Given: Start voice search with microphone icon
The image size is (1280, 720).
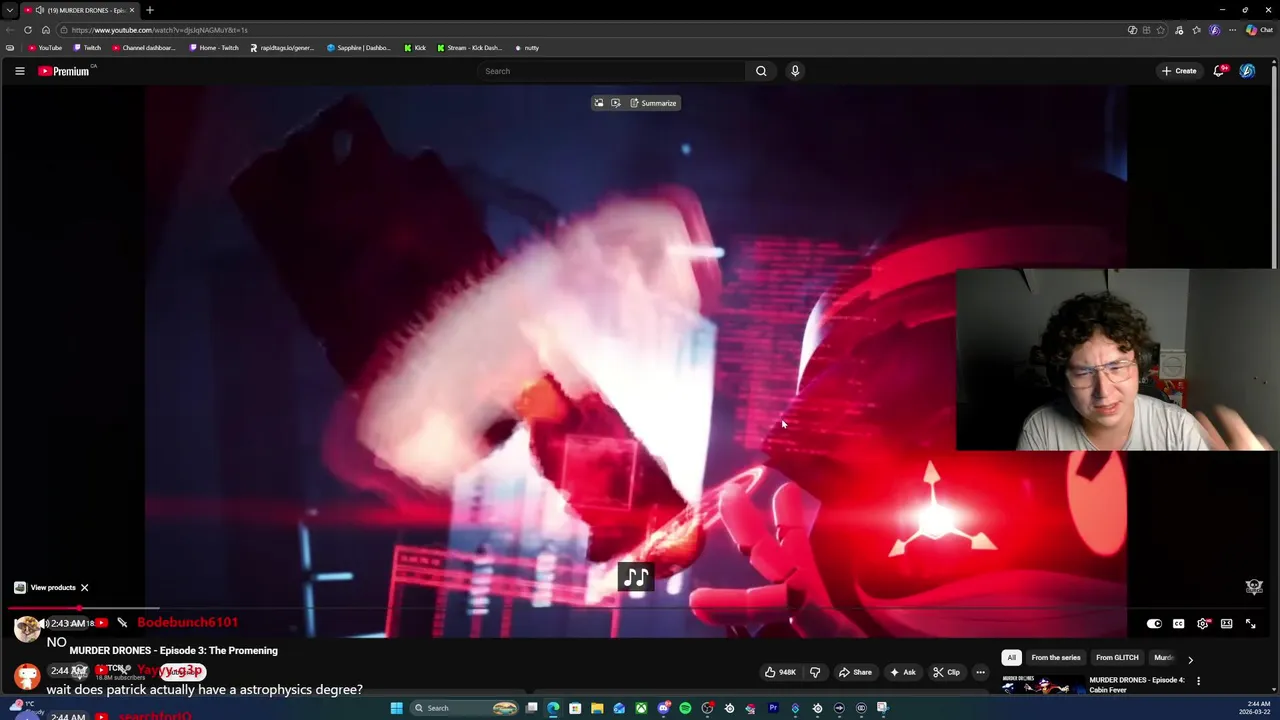Looking at the screenshot, I should click(795, 71).
